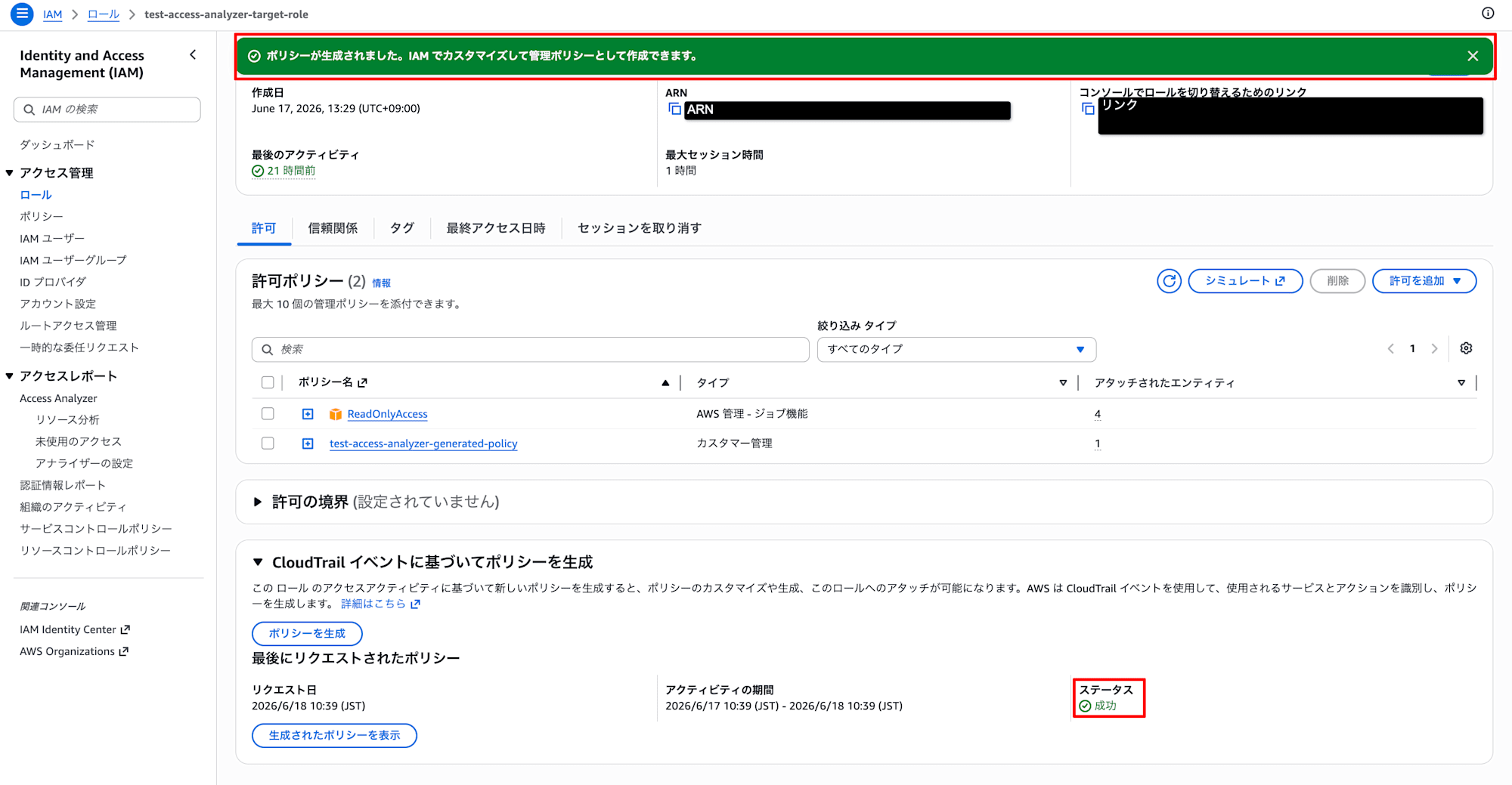The width and height of the screenshot is (1512, 785).
Task: Click attached entities count 4
Action: [x=1098, y=414]
